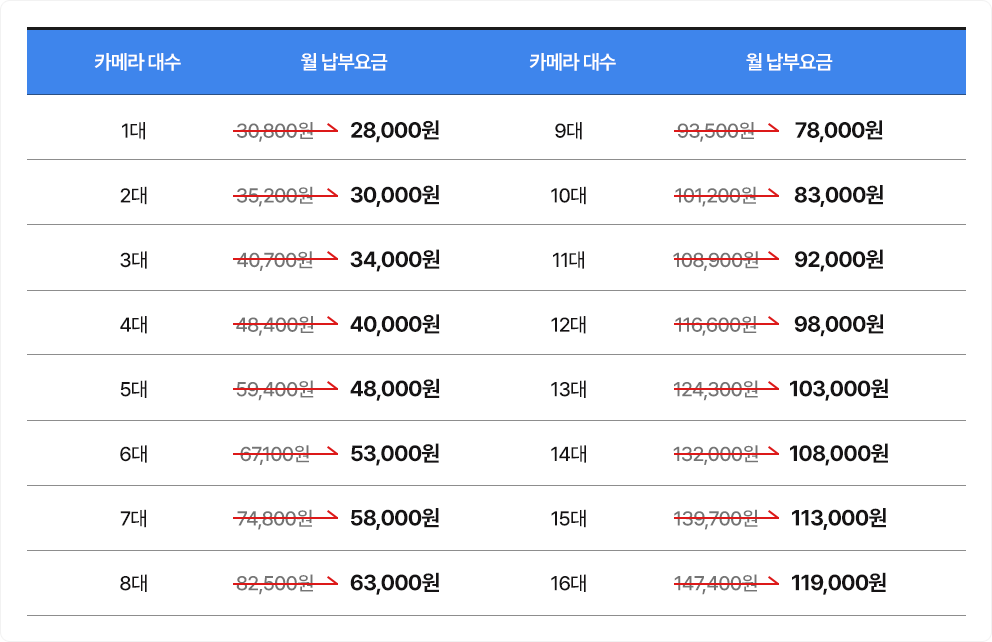Click the 16대 row label
This screenshot has width=992, height=642.
pos(568,583)
